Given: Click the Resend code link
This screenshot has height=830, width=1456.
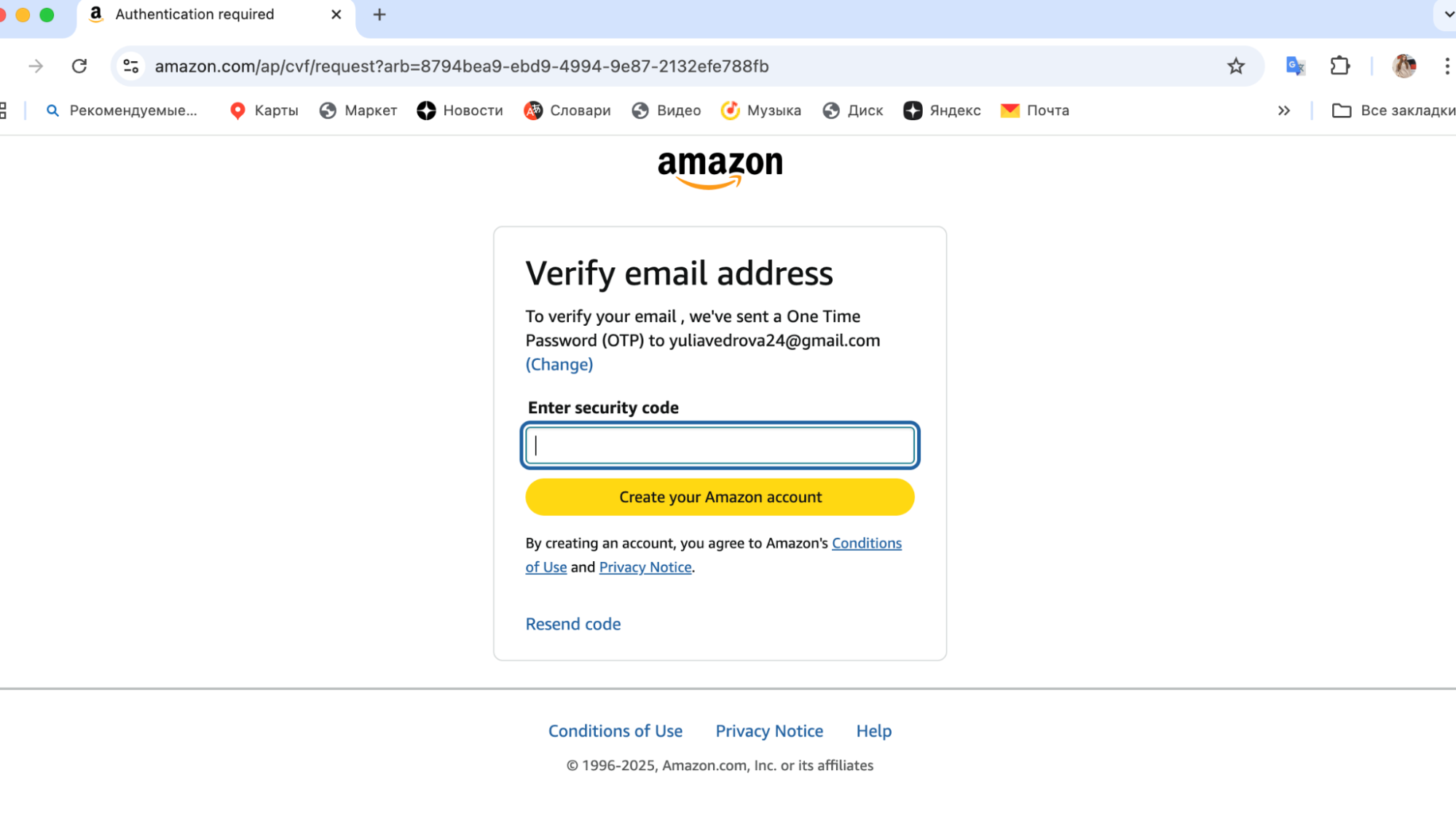Looking at the screenshot, I should click(x=572, y=624).
